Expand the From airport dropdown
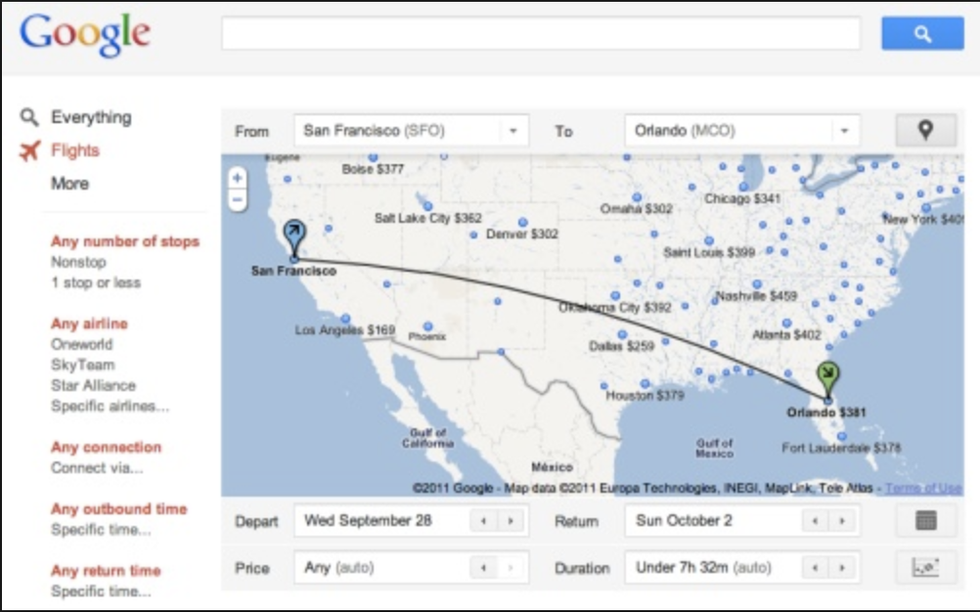The height and width of the screenshot is (612, 980). coord(513,131)
